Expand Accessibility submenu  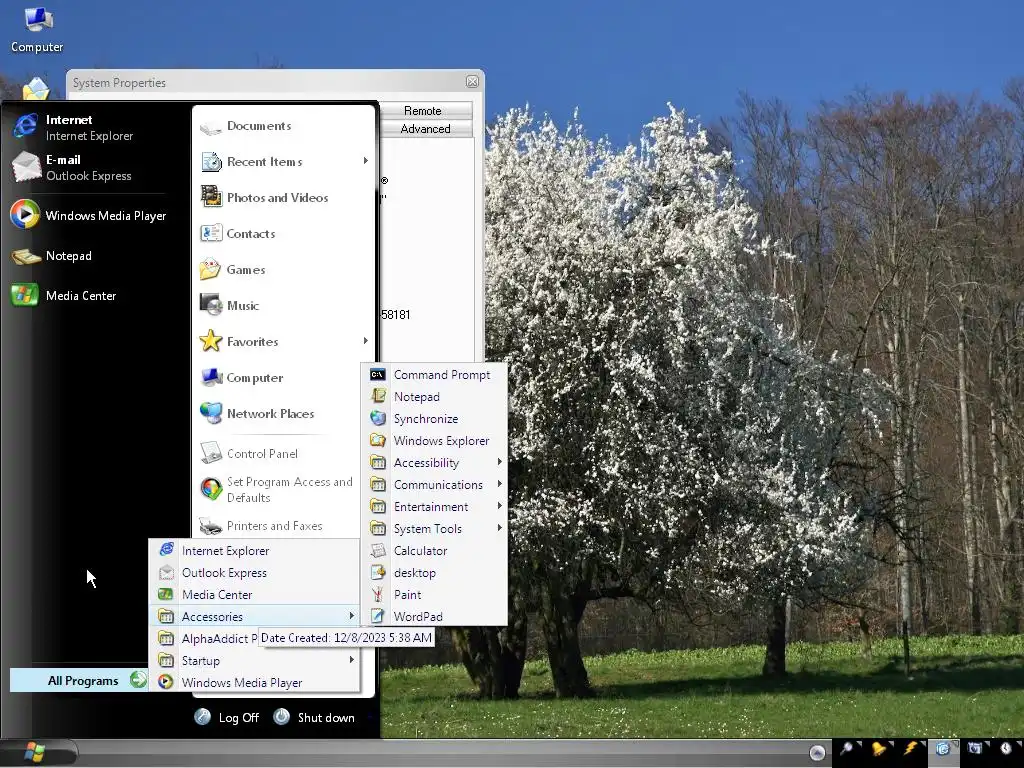point(434,463)
